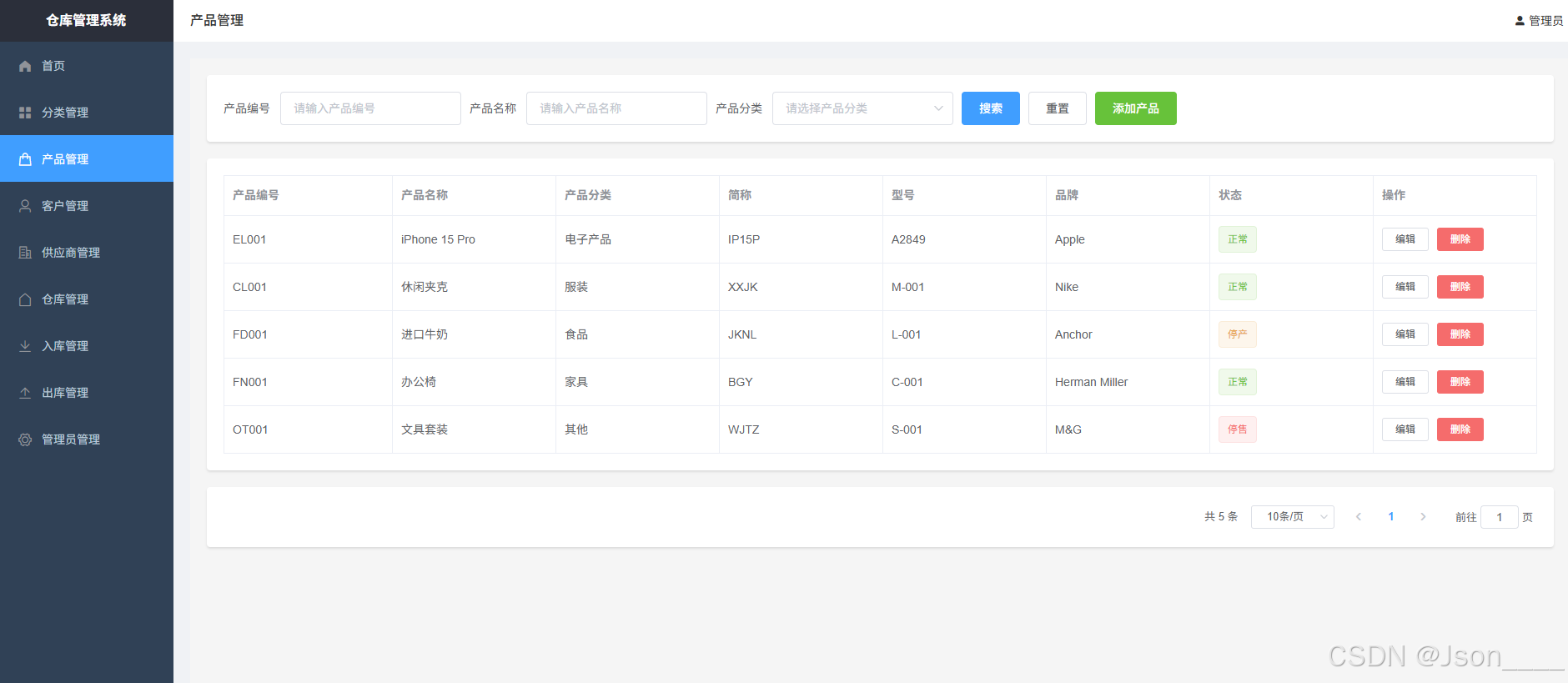Open the 仓库管理 menu item

(87, 299)
